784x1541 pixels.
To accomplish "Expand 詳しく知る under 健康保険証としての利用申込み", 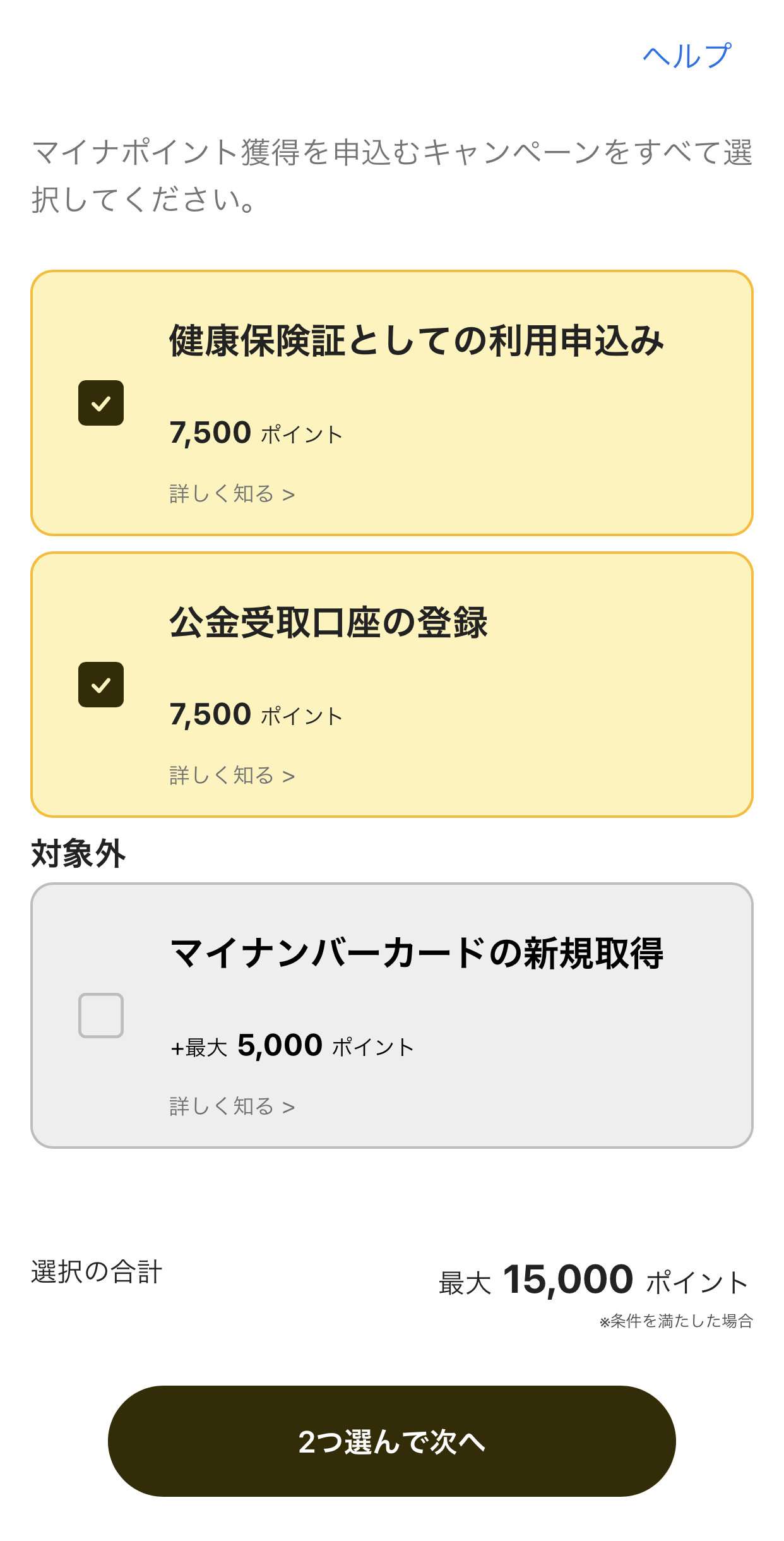I will click(232, 494).
